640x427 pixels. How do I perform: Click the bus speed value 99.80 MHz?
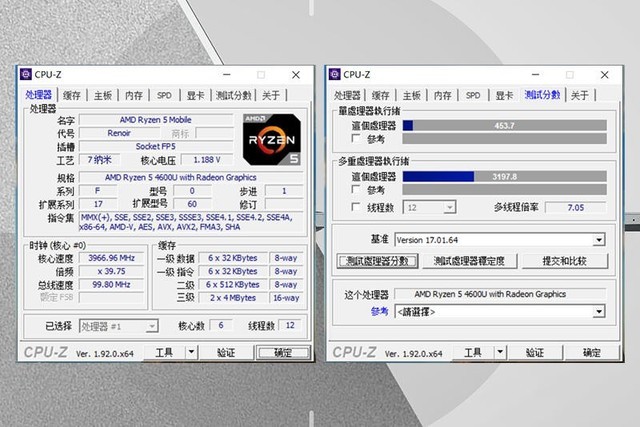click(x=111, y=285)
